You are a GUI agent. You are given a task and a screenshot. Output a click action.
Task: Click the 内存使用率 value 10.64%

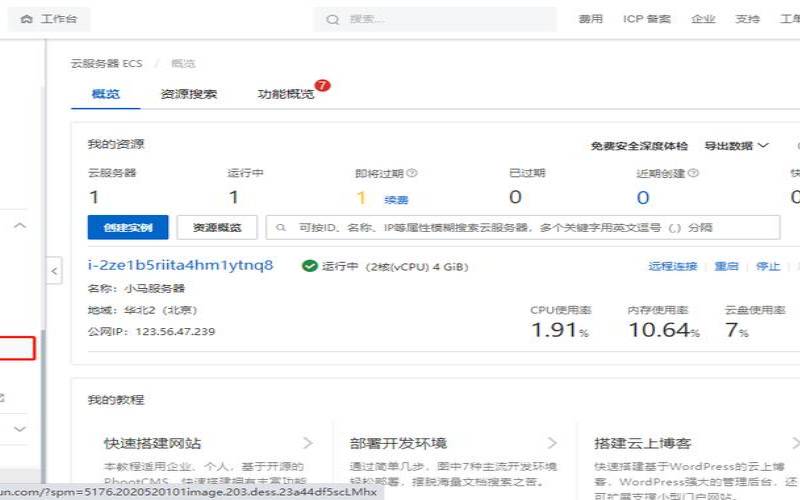(x=664, y=330)
